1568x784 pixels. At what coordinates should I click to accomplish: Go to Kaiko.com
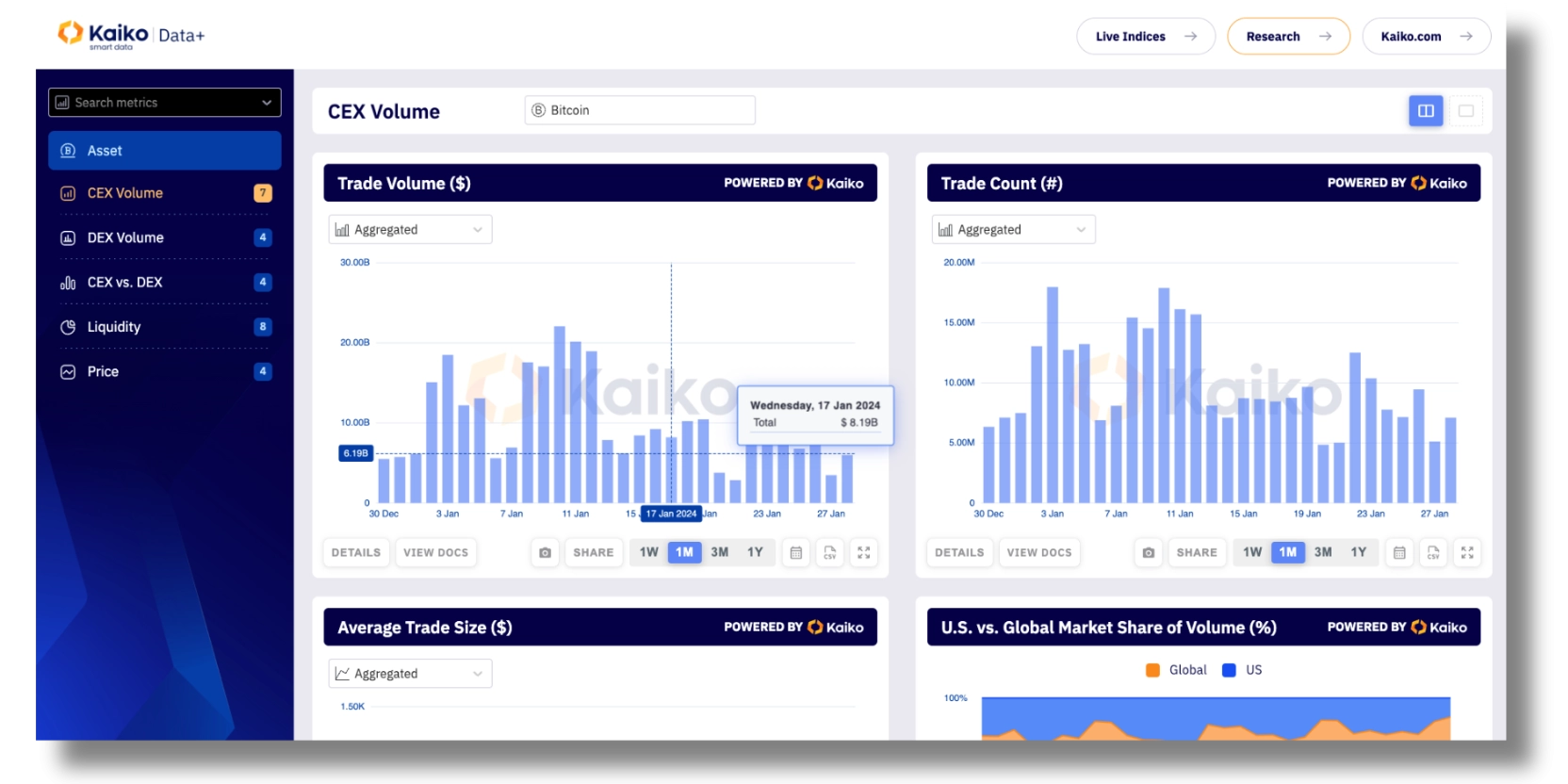point(1427,37)
